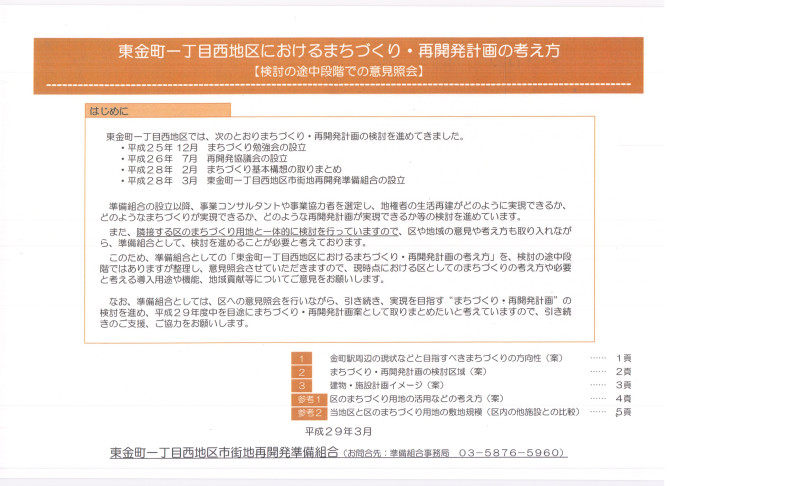Click the opening sentence 東金町一丁目西地区では、次のとおり
The height and width of the screenshot is (486, 800).
click(x=285, y=136)
